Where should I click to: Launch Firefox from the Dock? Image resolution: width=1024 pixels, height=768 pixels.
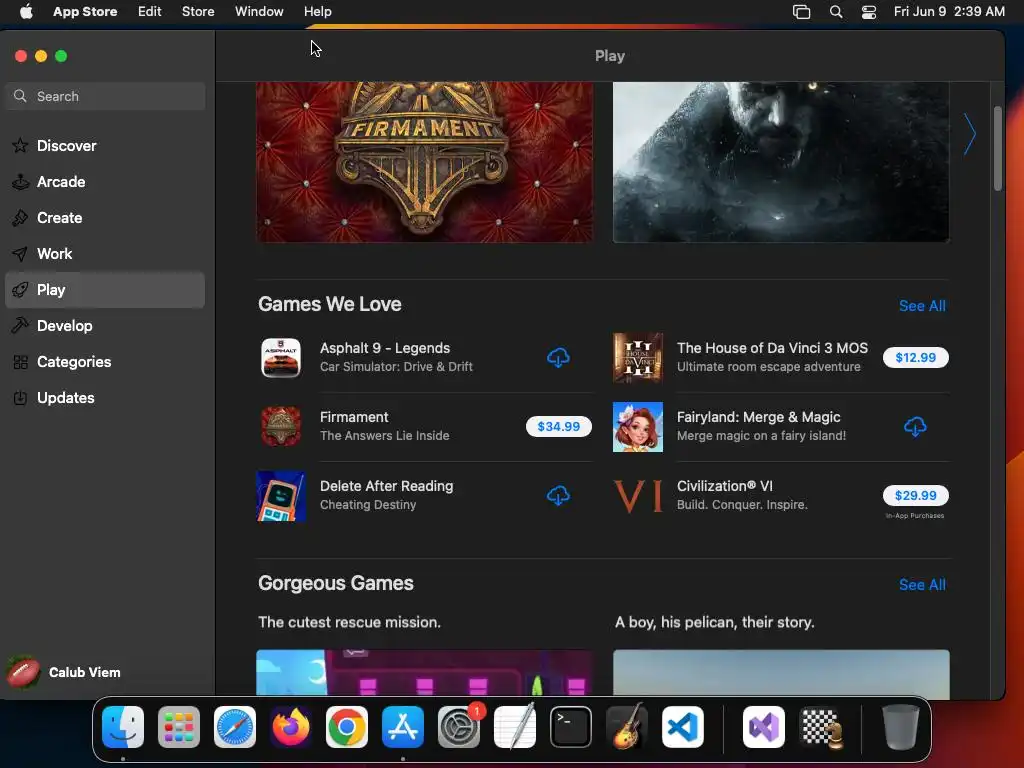[291, 727]
